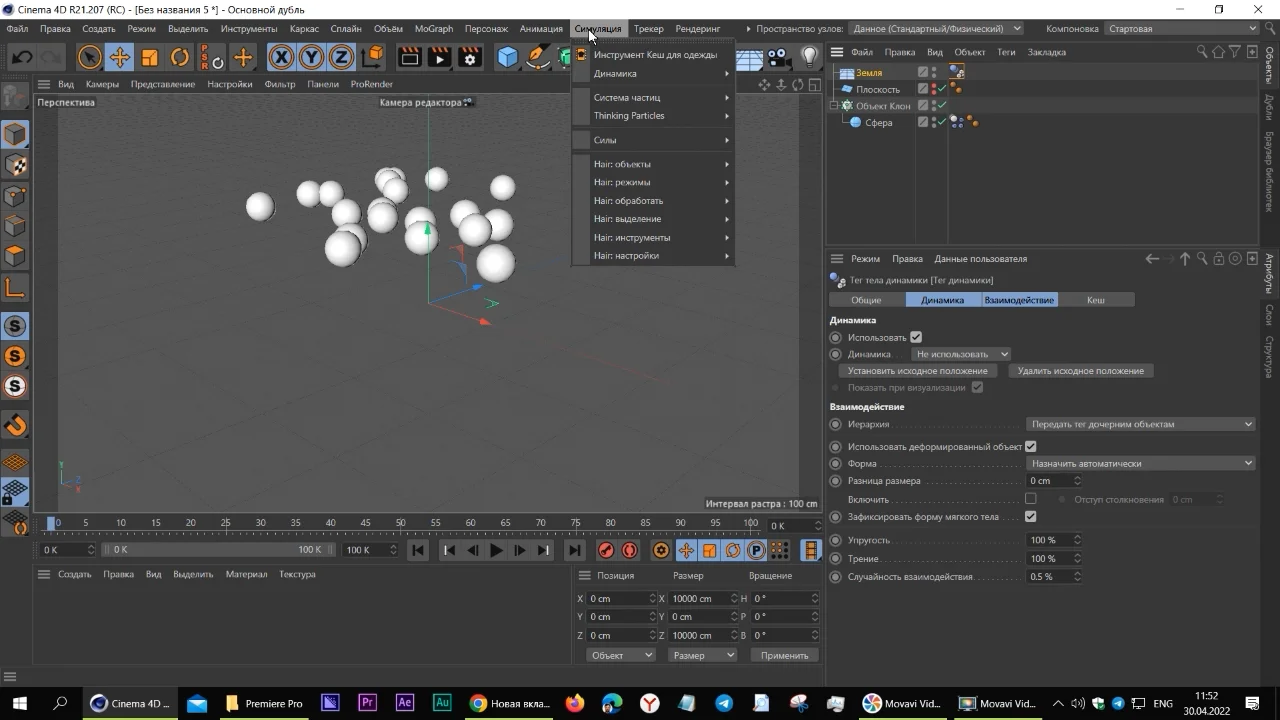
Task: Add a Light bulb object
Action: click(809, 58)
